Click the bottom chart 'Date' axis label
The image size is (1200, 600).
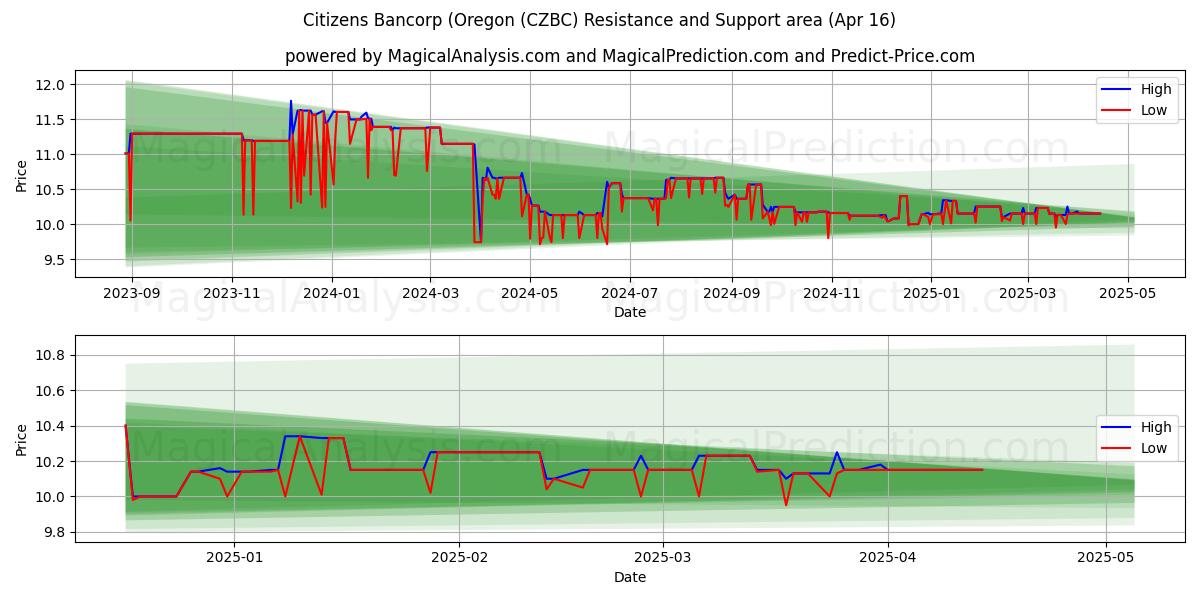tap(630, 577)
